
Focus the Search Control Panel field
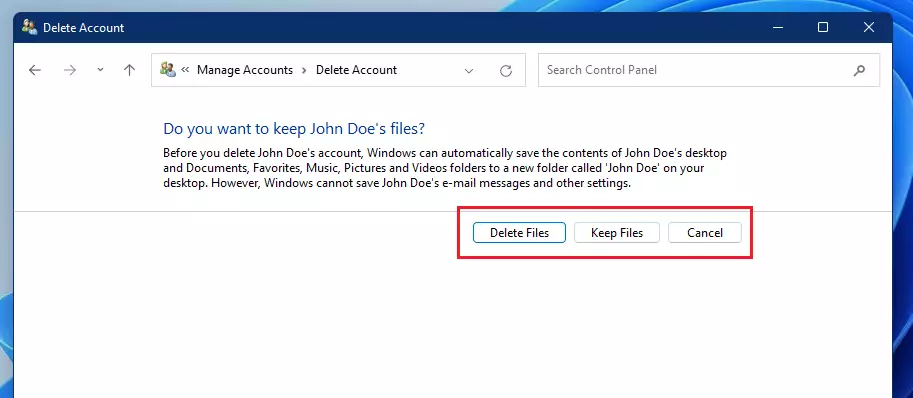pyautogui.click(x=709, y=70)
